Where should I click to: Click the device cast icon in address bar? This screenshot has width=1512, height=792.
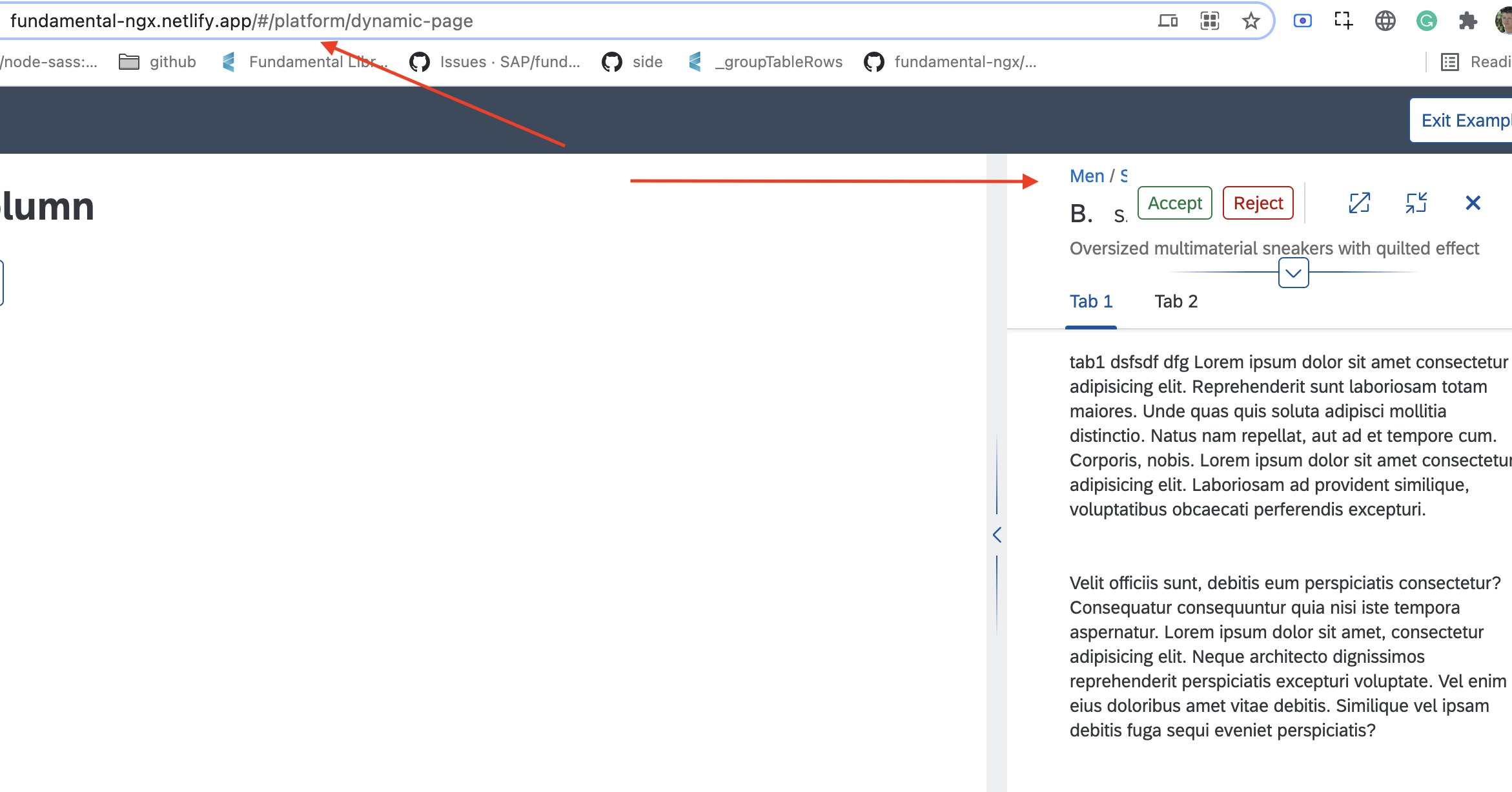(1169, 21)
